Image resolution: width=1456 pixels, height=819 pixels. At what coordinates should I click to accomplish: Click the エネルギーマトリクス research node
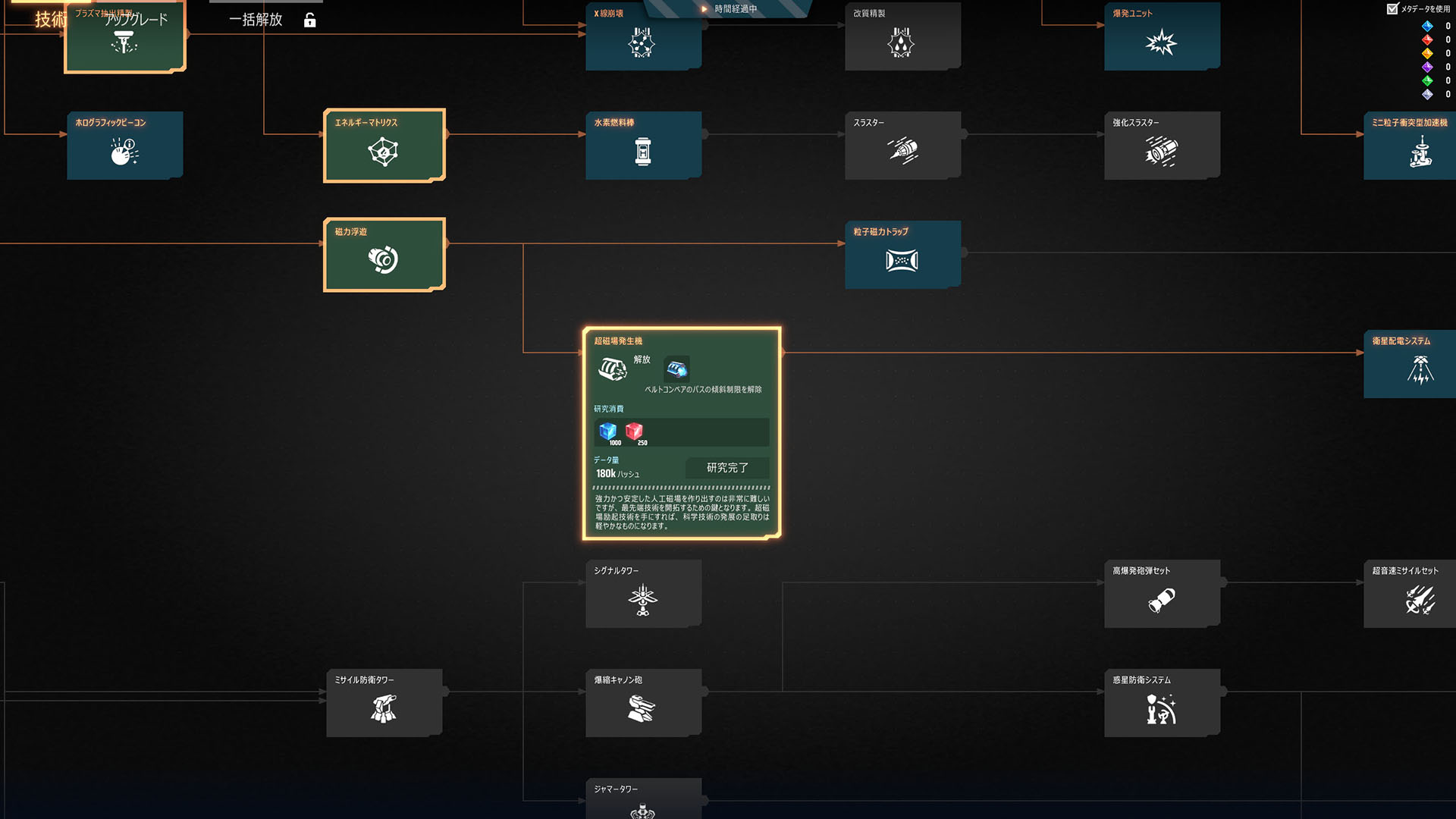384,146
